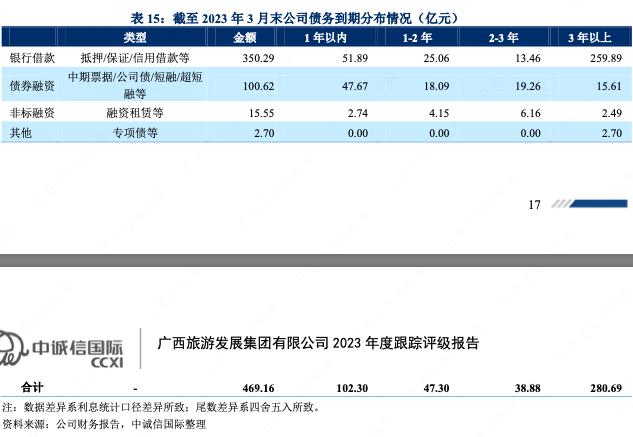
Task: Click the value 15.61
Action: click(609, 86)
